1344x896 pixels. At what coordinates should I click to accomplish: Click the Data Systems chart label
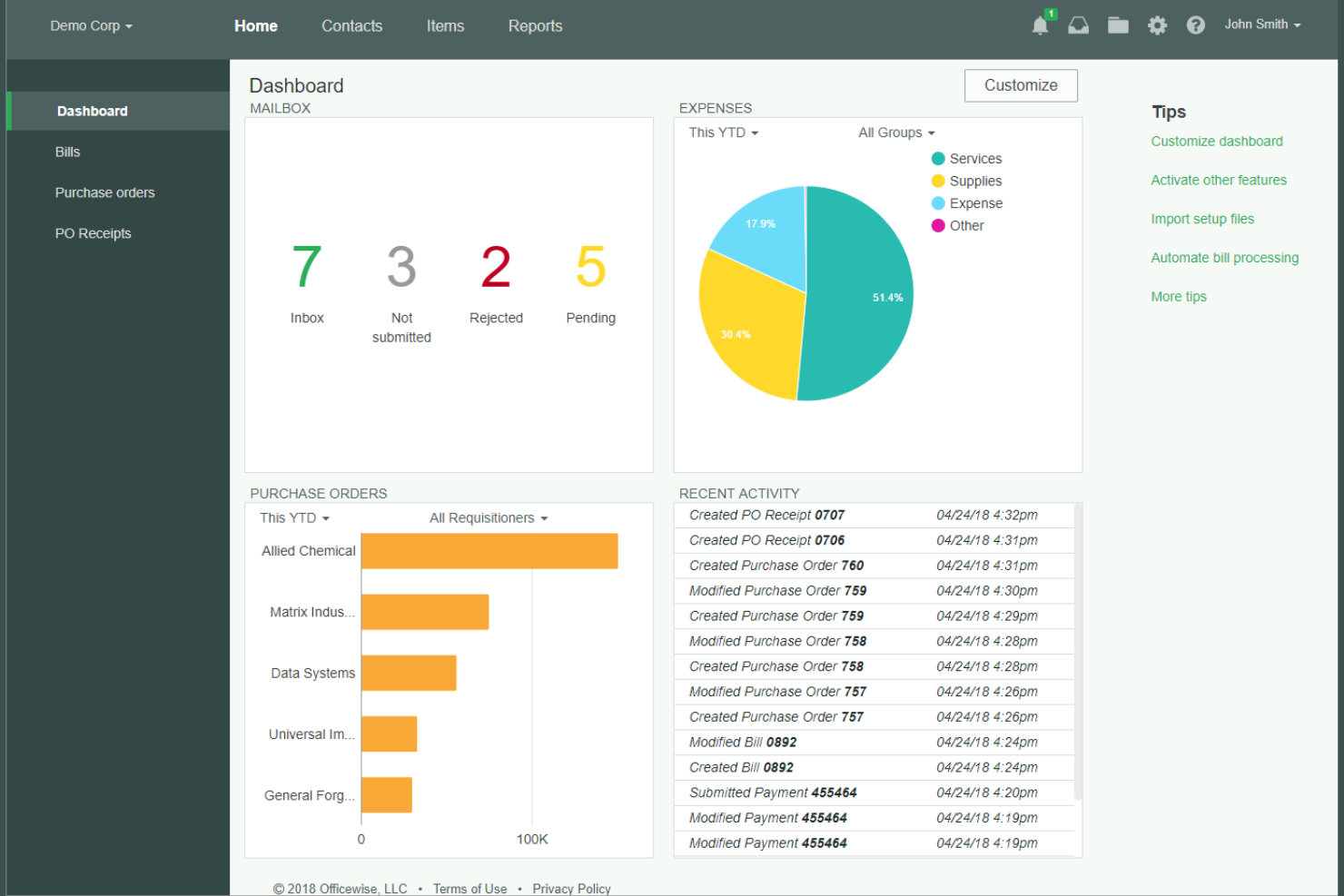313,674
